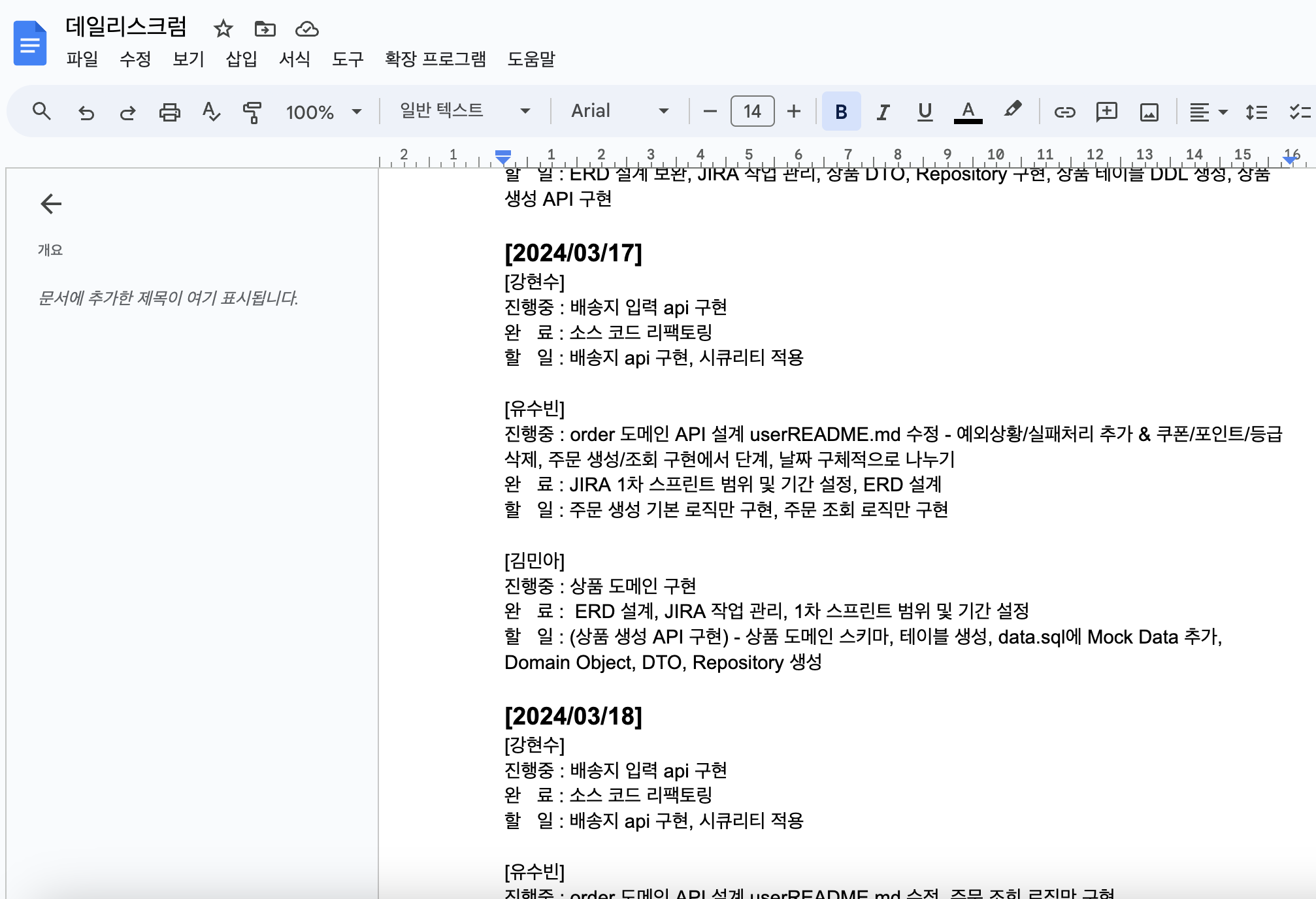
Task: Add a comment with toolbar icon
Action: click(1106, 112)
